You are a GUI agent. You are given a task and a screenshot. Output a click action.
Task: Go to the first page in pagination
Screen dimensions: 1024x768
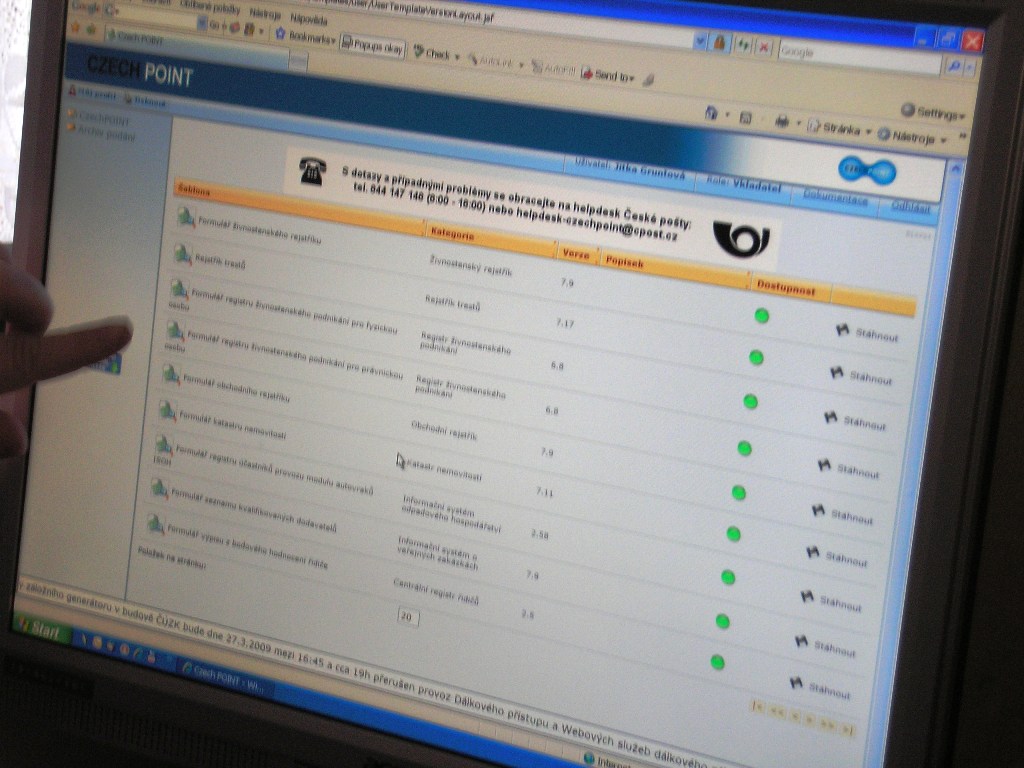tap(758, 706)
